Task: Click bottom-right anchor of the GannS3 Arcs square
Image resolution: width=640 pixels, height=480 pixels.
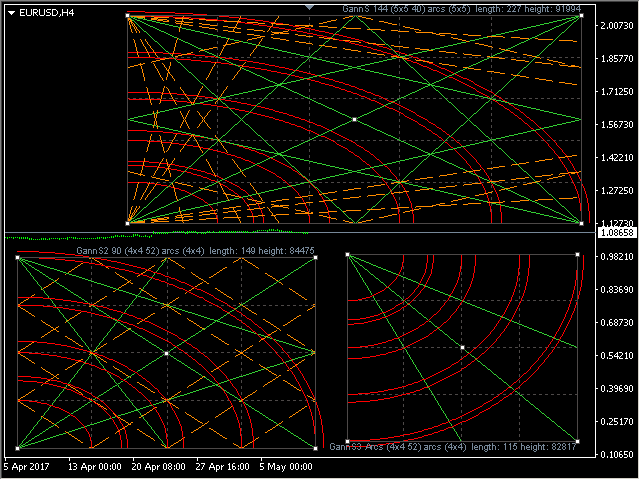Action: 577,441
